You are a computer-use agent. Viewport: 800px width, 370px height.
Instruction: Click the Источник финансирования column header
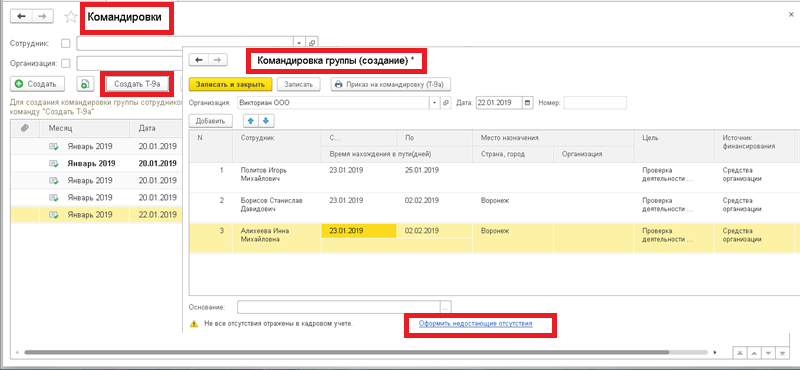pyautogui.click(x=756, y=146)
